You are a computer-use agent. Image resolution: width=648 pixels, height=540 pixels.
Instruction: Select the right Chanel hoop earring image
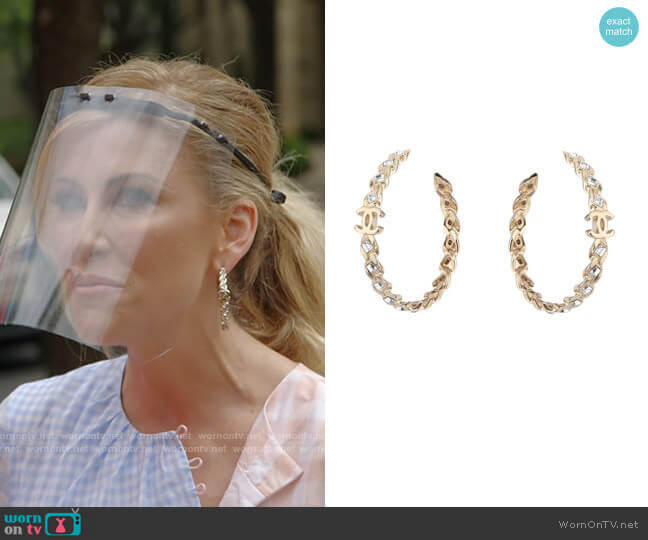(562, 232)
